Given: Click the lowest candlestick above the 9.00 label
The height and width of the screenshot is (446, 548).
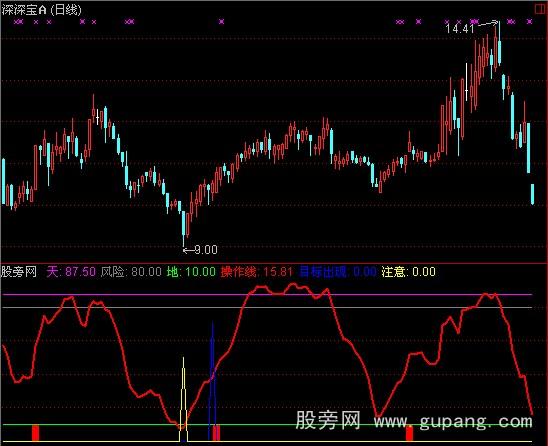Looking at the screenshot, I should click(x=183, y=228).
